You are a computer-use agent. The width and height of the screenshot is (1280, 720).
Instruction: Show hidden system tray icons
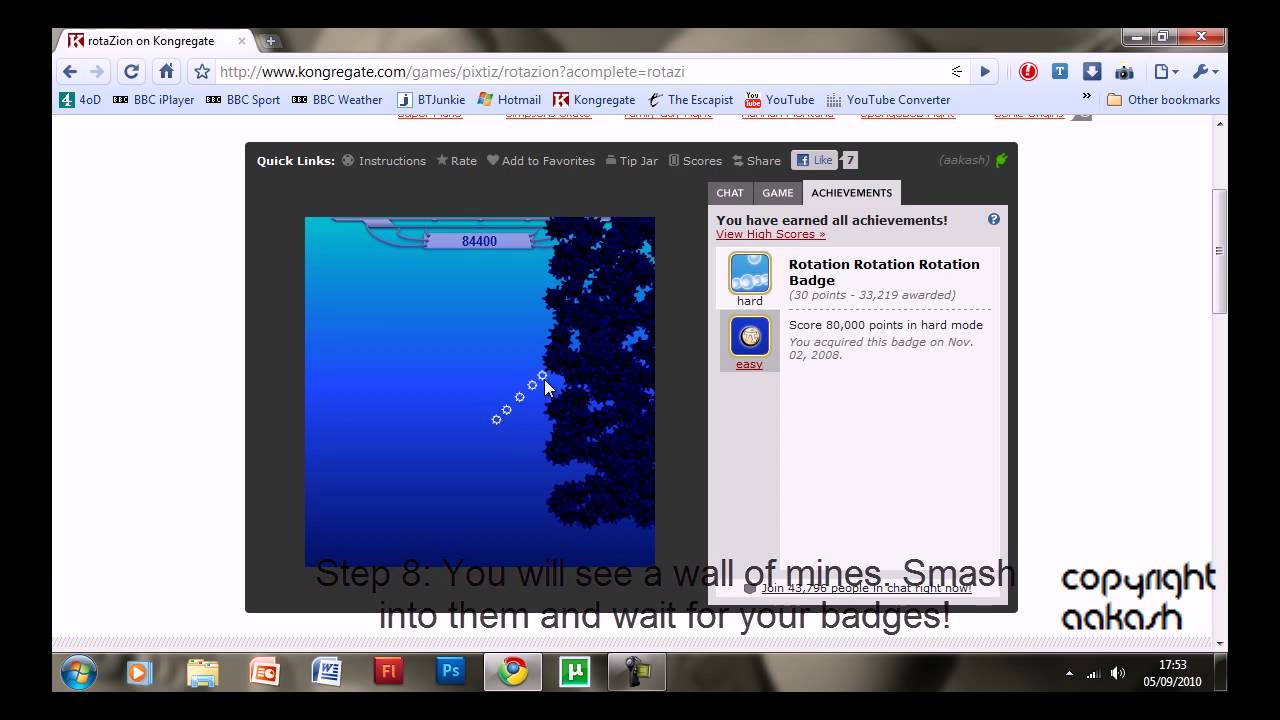pyautogui.click(x=1069, y=673)
